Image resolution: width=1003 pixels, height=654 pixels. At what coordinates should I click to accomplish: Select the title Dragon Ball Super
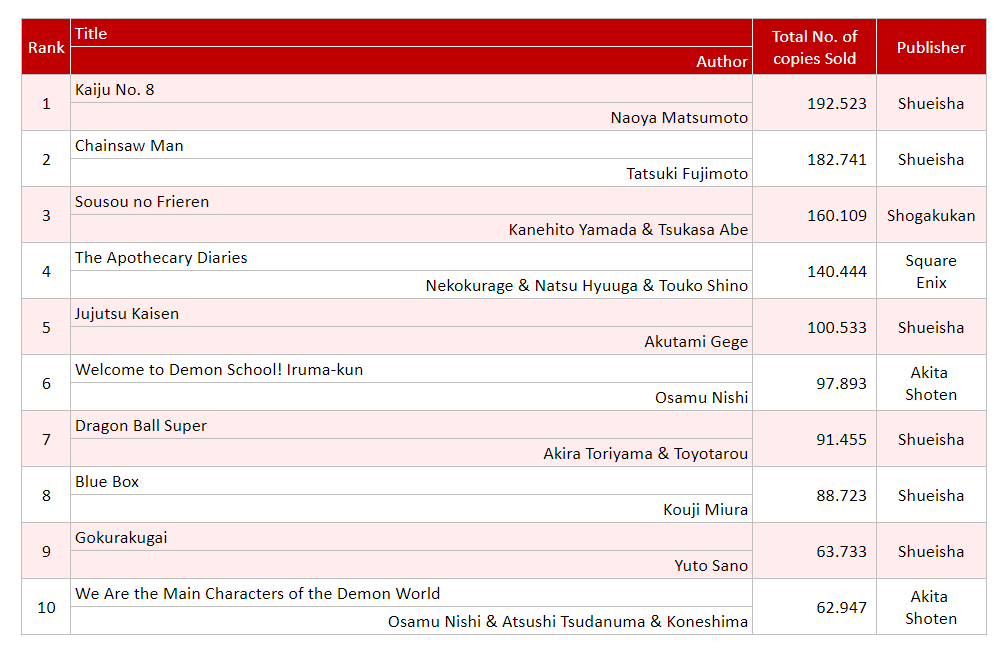point(141,426)
